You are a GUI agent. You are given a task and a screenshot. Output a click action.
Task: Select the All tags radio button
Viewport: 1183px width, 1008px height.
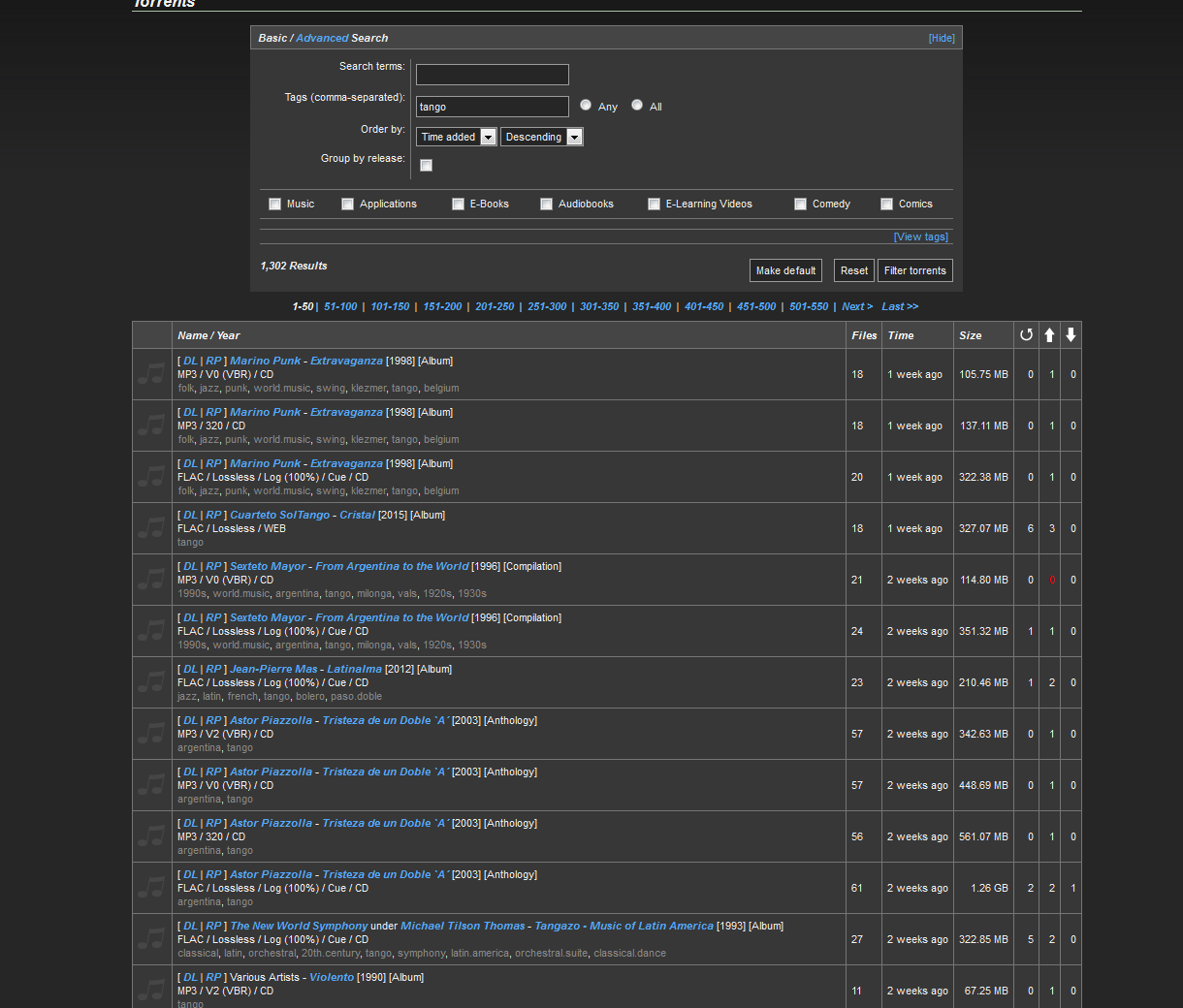tap(637, 105)
